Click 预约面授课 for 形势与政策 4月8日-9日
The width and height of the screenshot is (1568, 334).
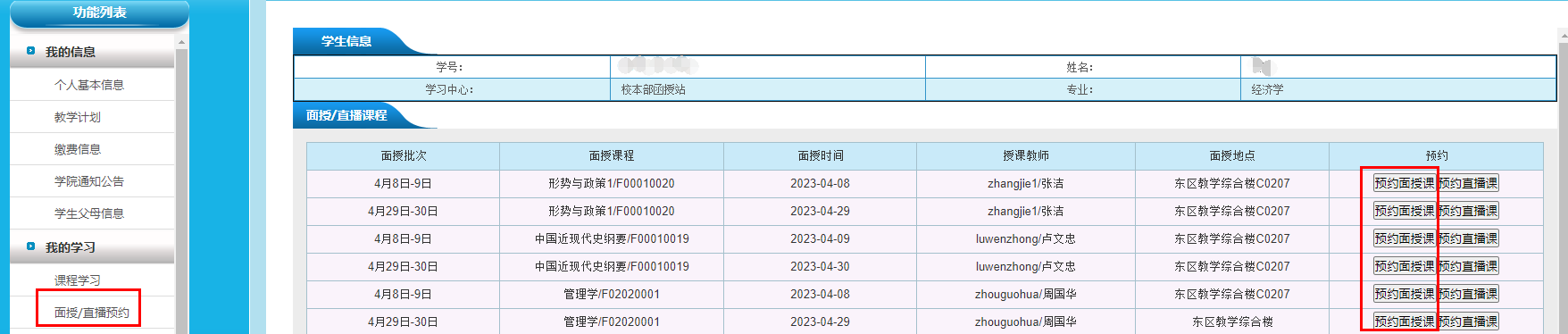(x=1405, y=183)
